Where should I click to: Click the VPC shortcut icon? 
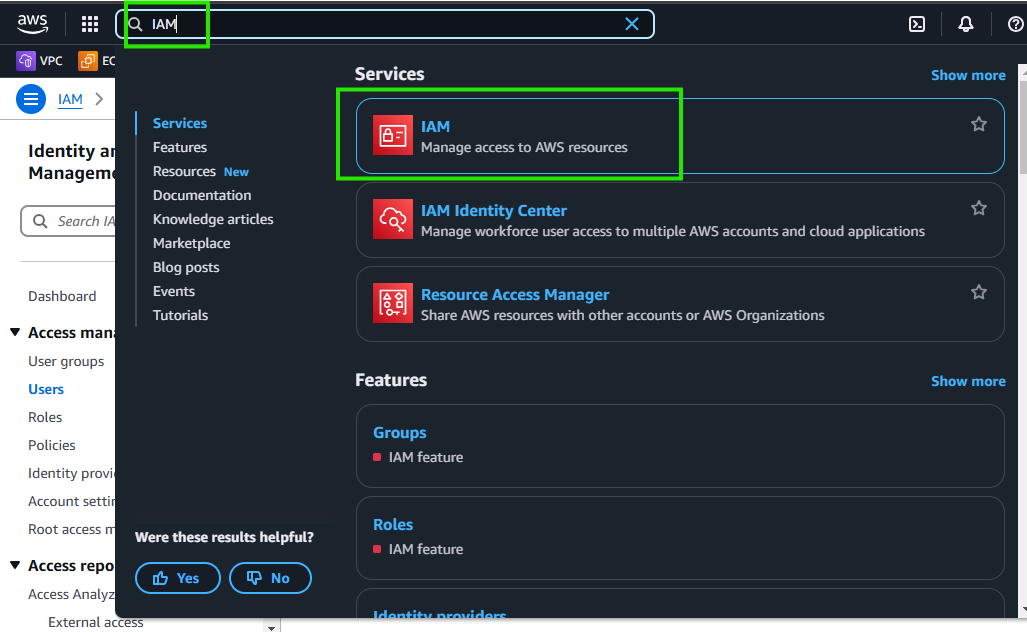tap(26, 61)
